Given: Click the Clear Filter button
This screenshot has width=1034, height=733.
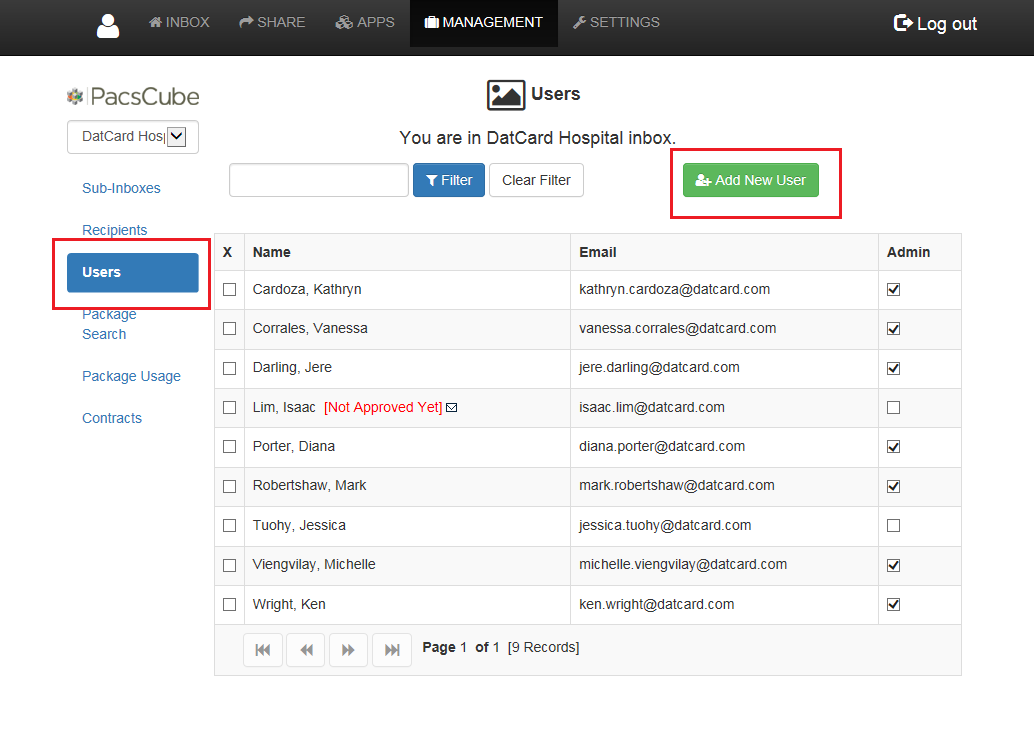Looking at the screenshot, I should [x=536, y=180].
